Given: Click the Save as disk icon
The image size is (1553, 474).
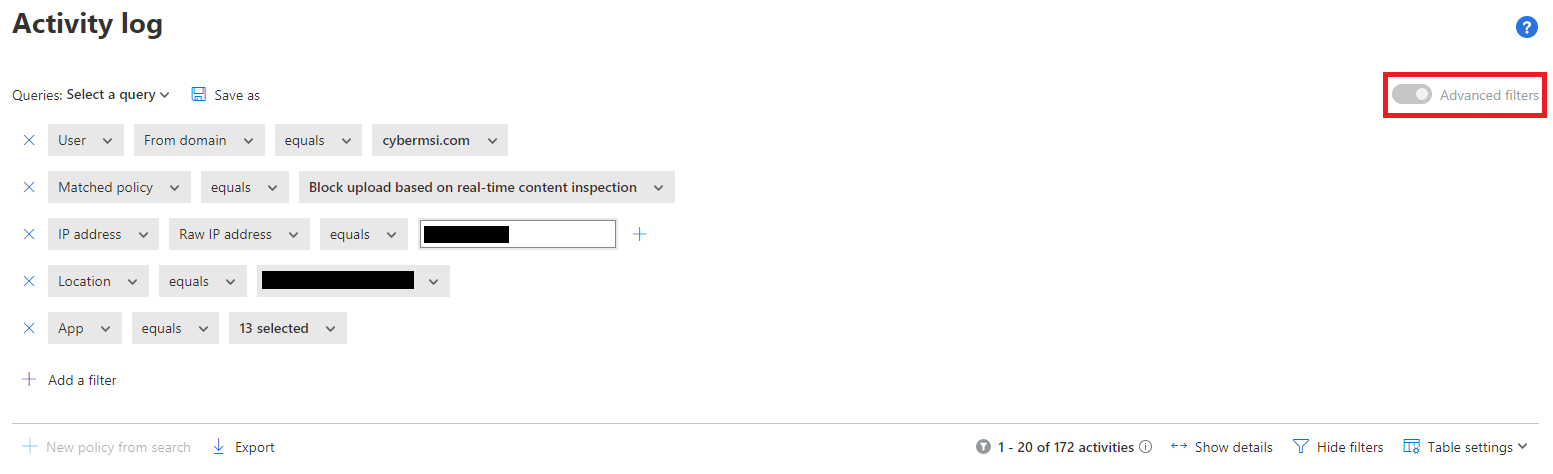Looking at the screenshot, I should [198, 94].
